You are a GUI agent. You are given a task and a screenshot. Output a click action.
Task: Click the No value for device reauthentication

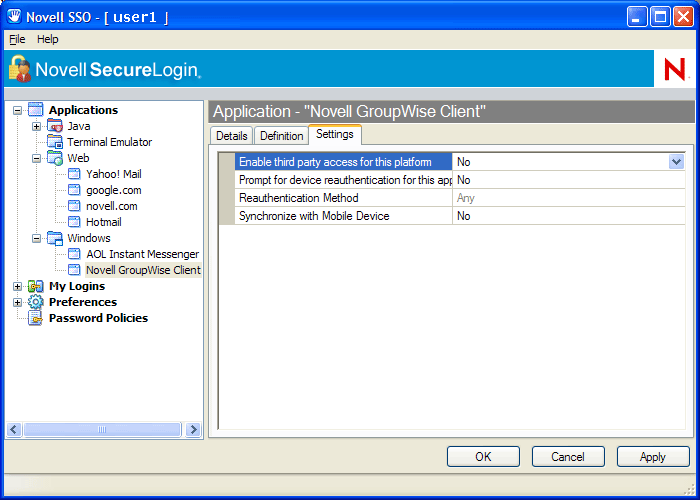pyautogui.click(x=464, y=180)
